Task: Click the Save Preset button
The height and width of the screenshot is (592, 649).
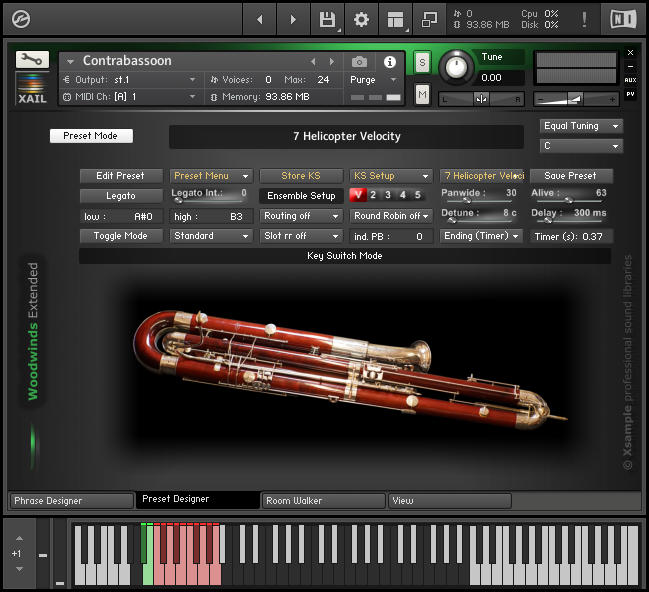Action: click(x=571, y=176)
